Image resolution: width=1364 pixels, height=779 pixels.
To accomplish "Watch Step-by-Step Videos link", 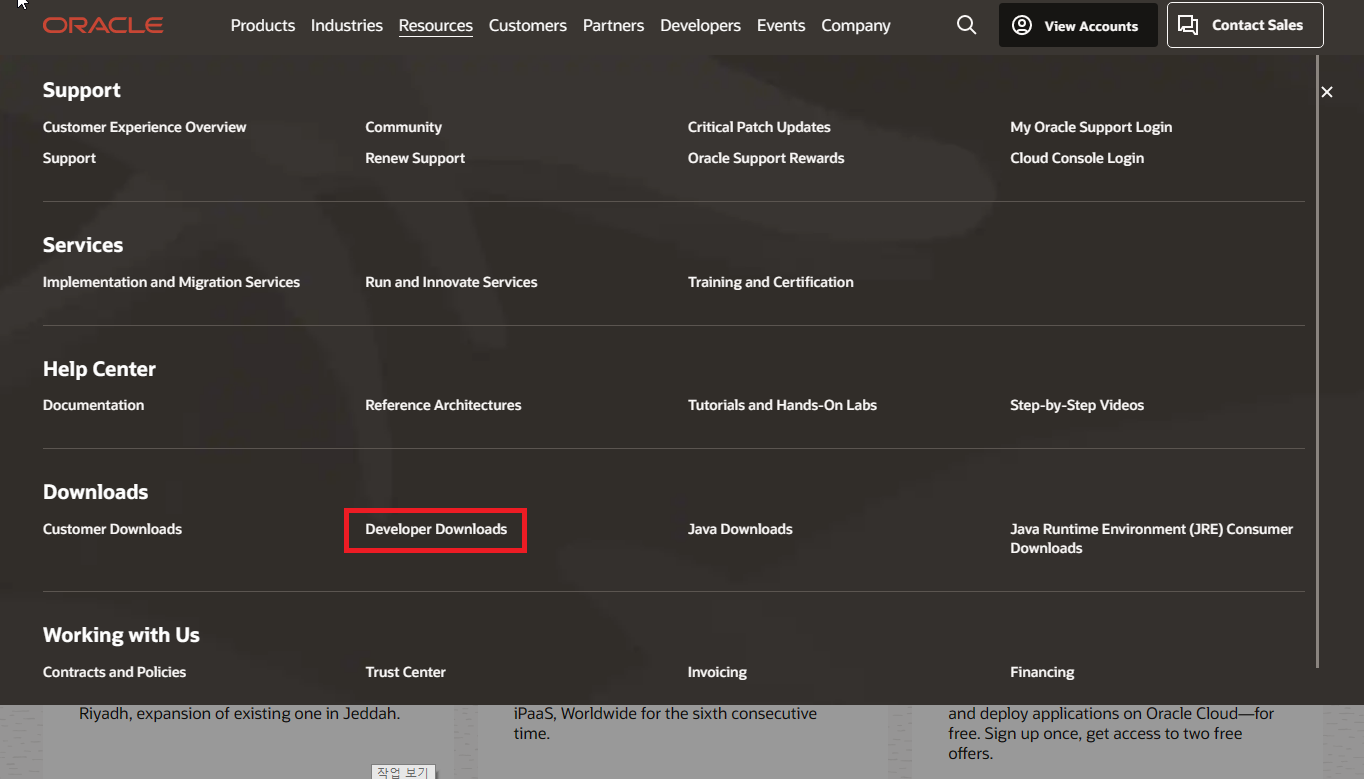I will tap(1077, 405).
